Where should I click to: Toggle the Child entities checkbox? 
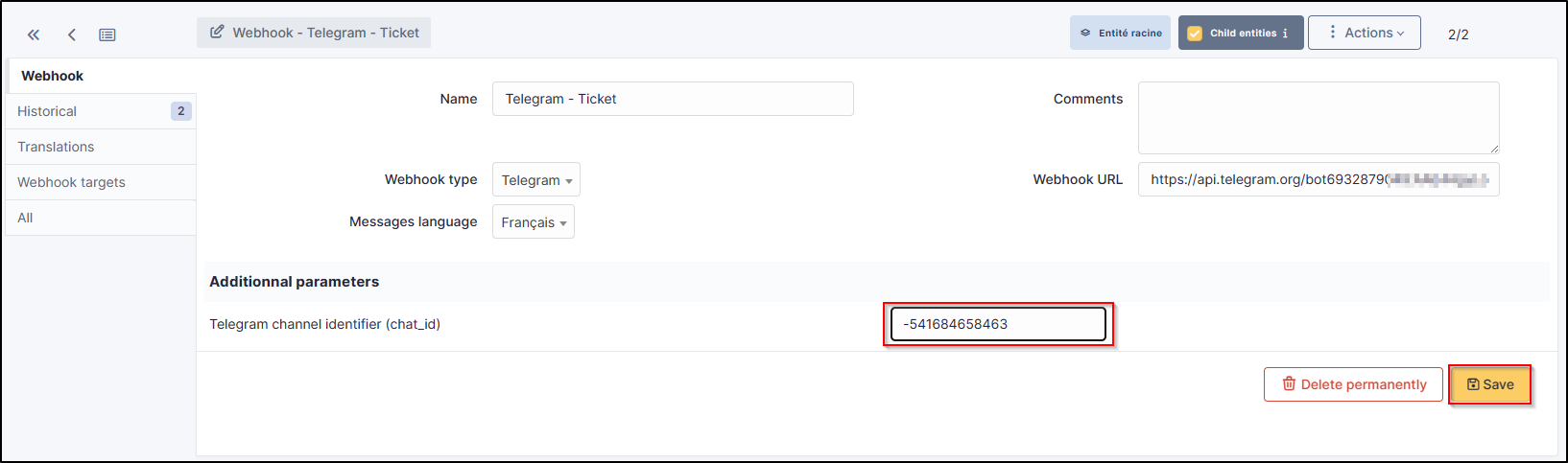coord(1195,33)
